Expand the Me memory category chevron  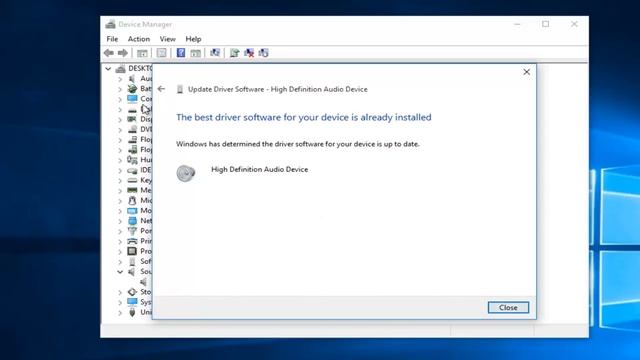point(120,191)
